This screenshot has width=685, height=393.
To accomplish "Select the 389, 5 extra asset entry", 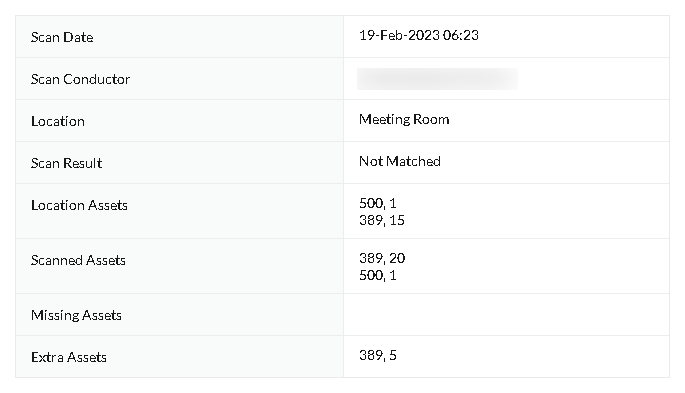I will (x=377, y=355).
